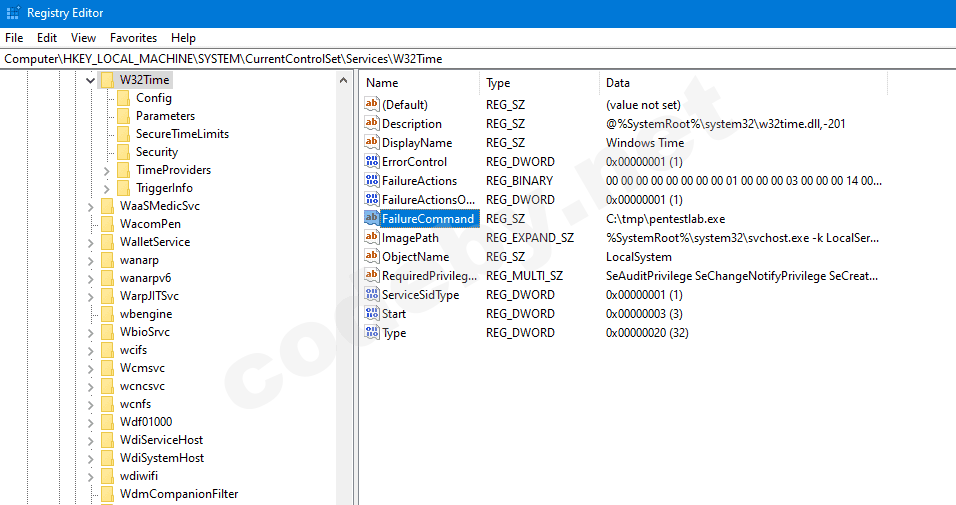Open the Edit menu
This screenshot has width=956, height=505.
pos(47,38)
